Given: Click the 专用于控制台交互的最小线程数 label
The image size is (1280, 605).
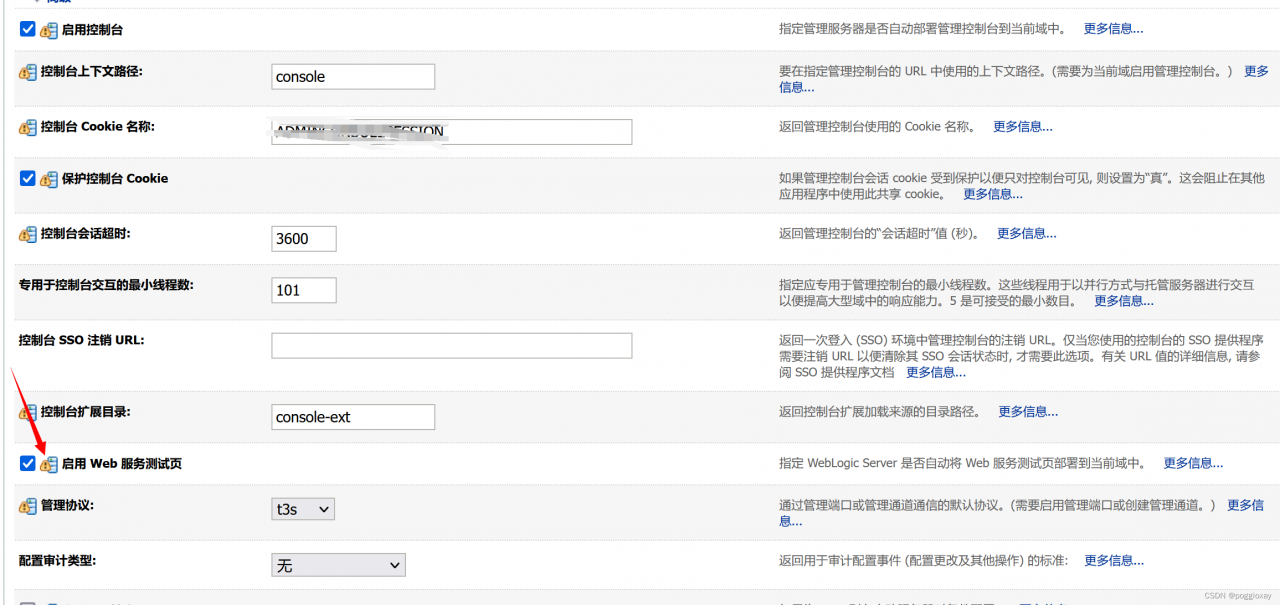Looking at the screenshot, I should [x=106, y=285].
